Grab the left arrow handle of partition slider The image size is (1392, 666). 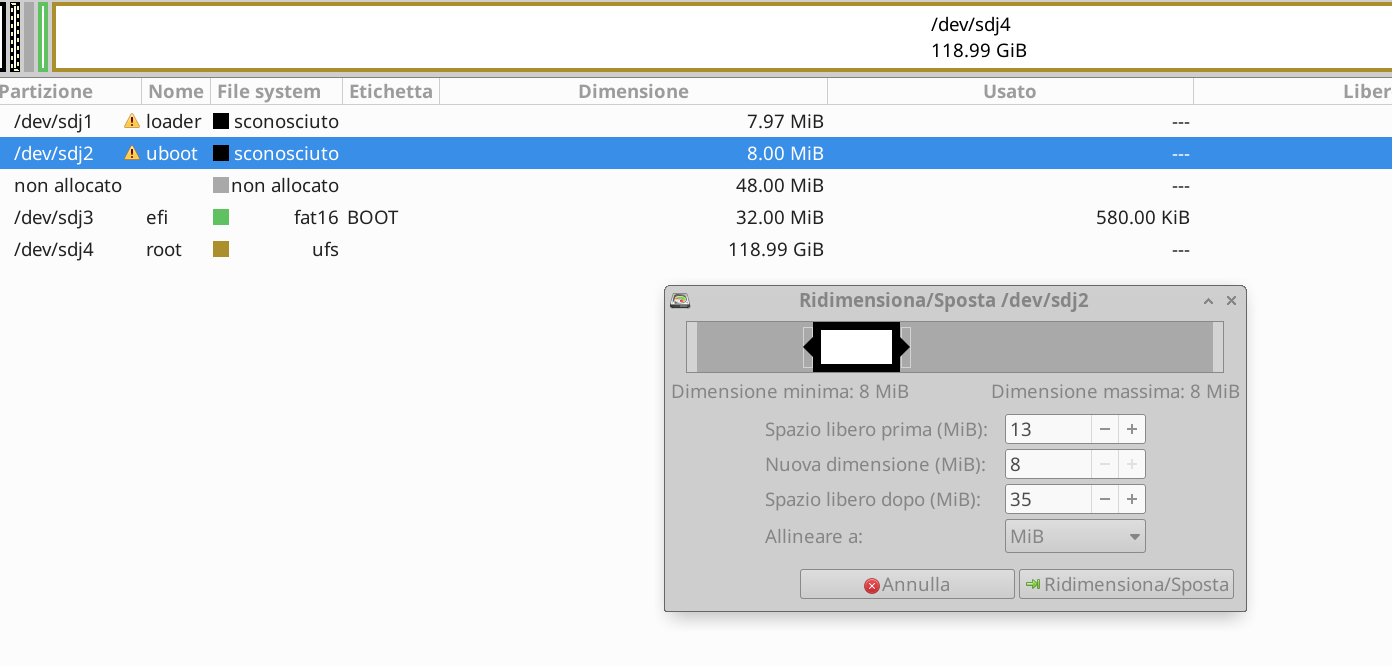[808, 347]
